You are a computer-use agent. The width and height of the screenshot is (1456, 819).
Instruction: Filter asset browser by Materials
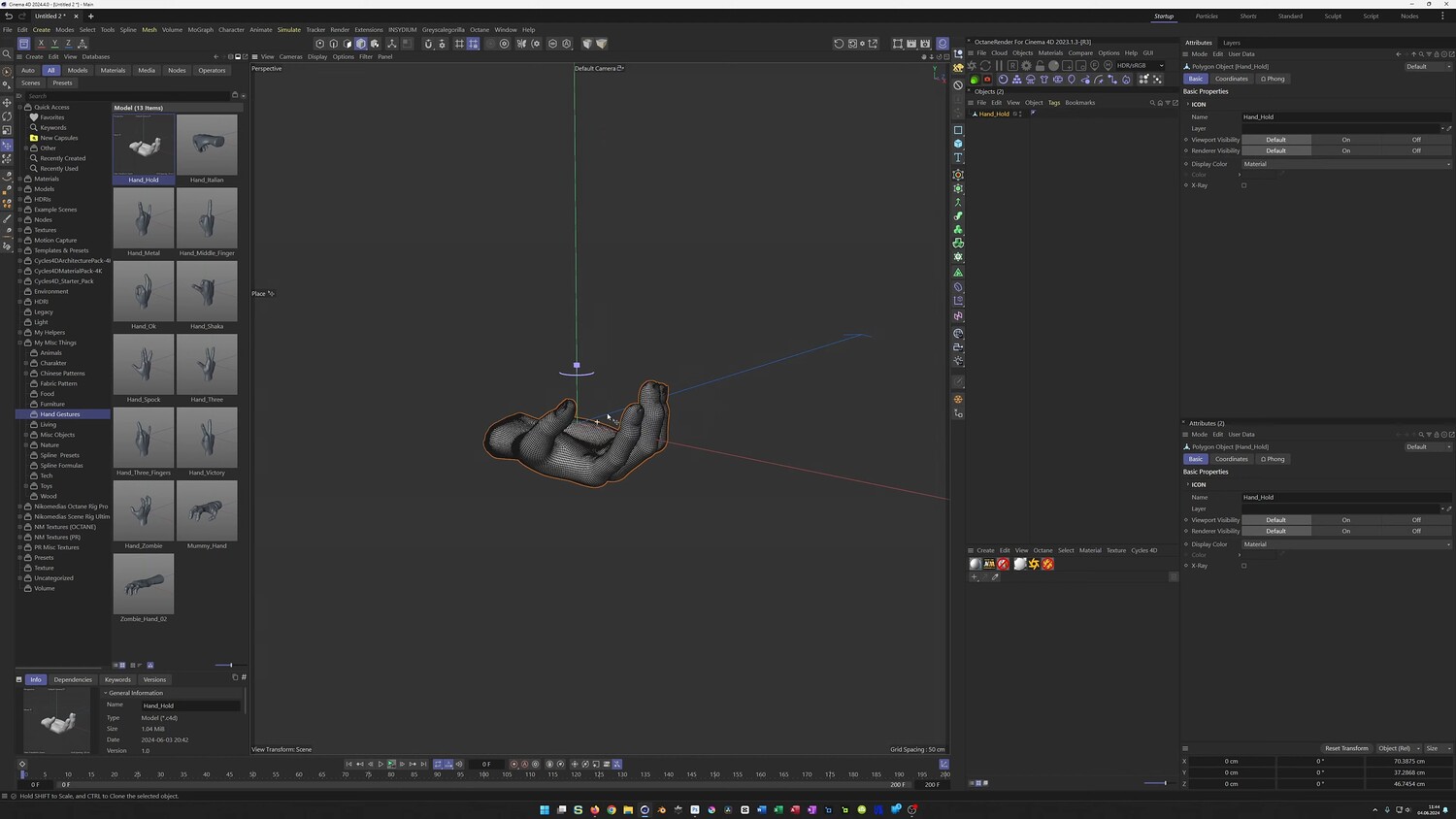tap(113, 70)
